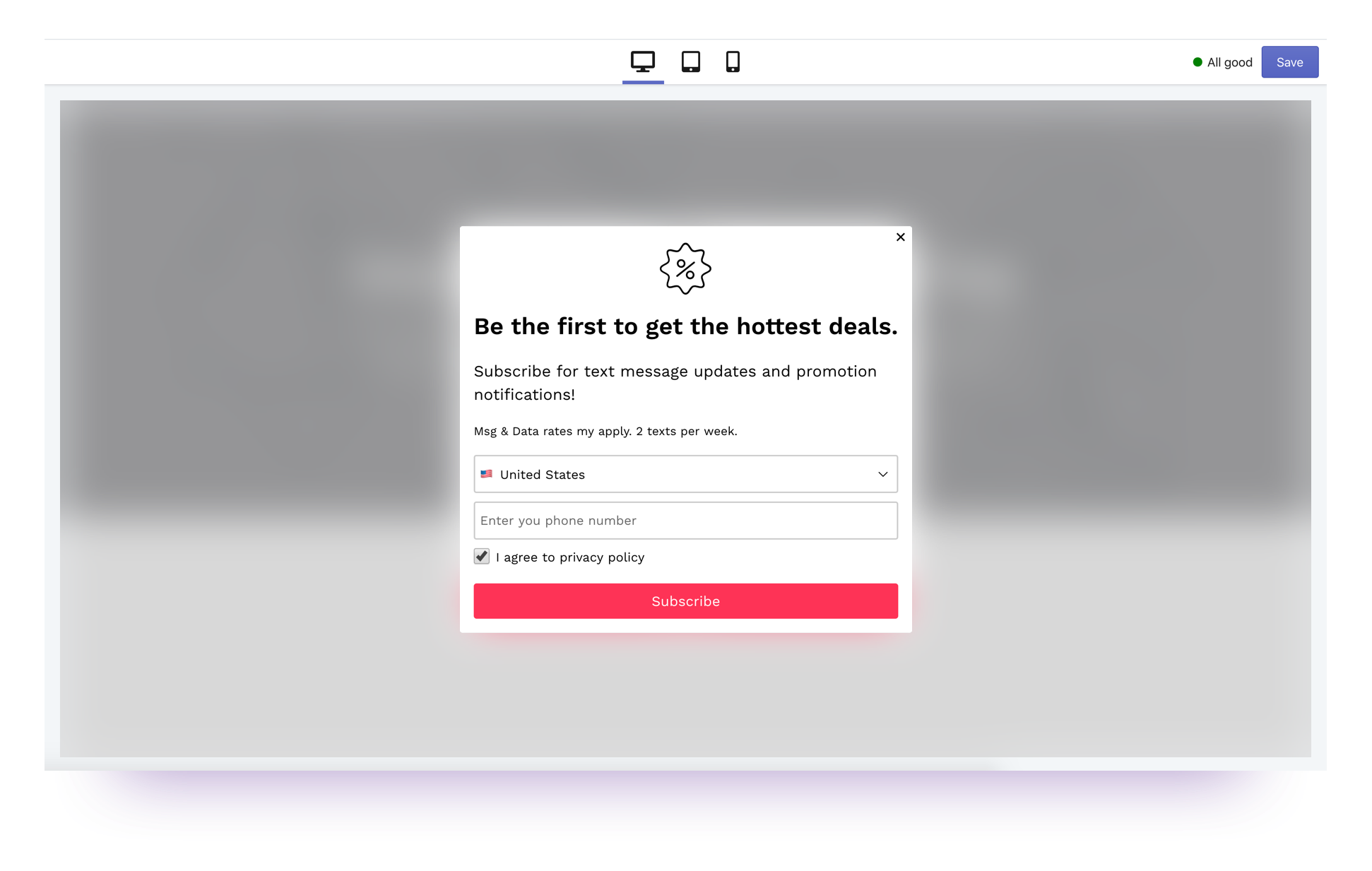This screenshot has height=871, width=1372.
Task: Click the Subscribe red color button
Action: pyautogui.click(x=686, y=601)
